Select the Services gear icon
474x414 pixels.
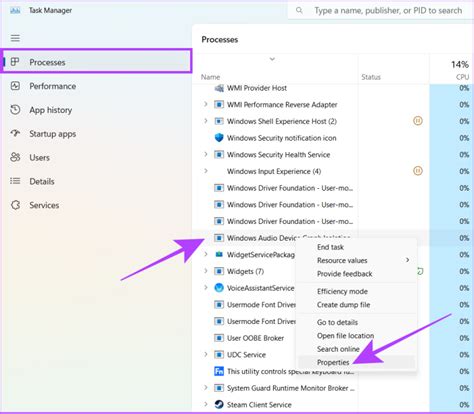pyautogui.click(x=15, y=205)
